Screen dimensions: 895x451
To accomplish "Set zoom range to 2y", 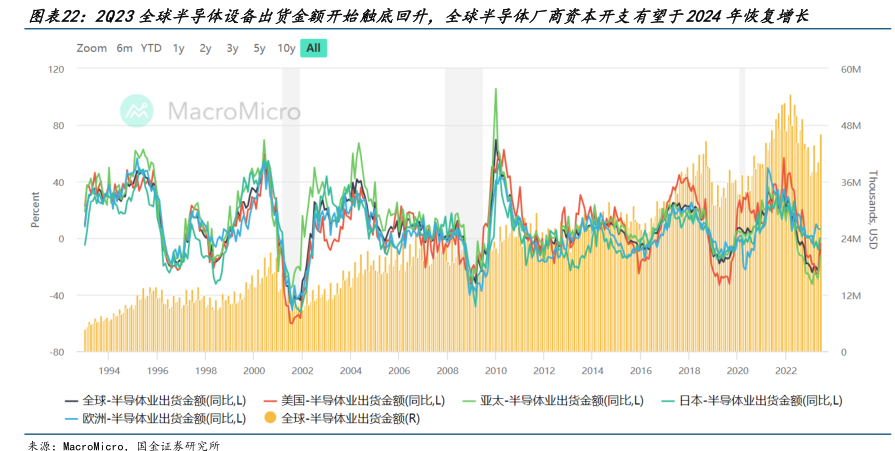I will pos(205,48).
